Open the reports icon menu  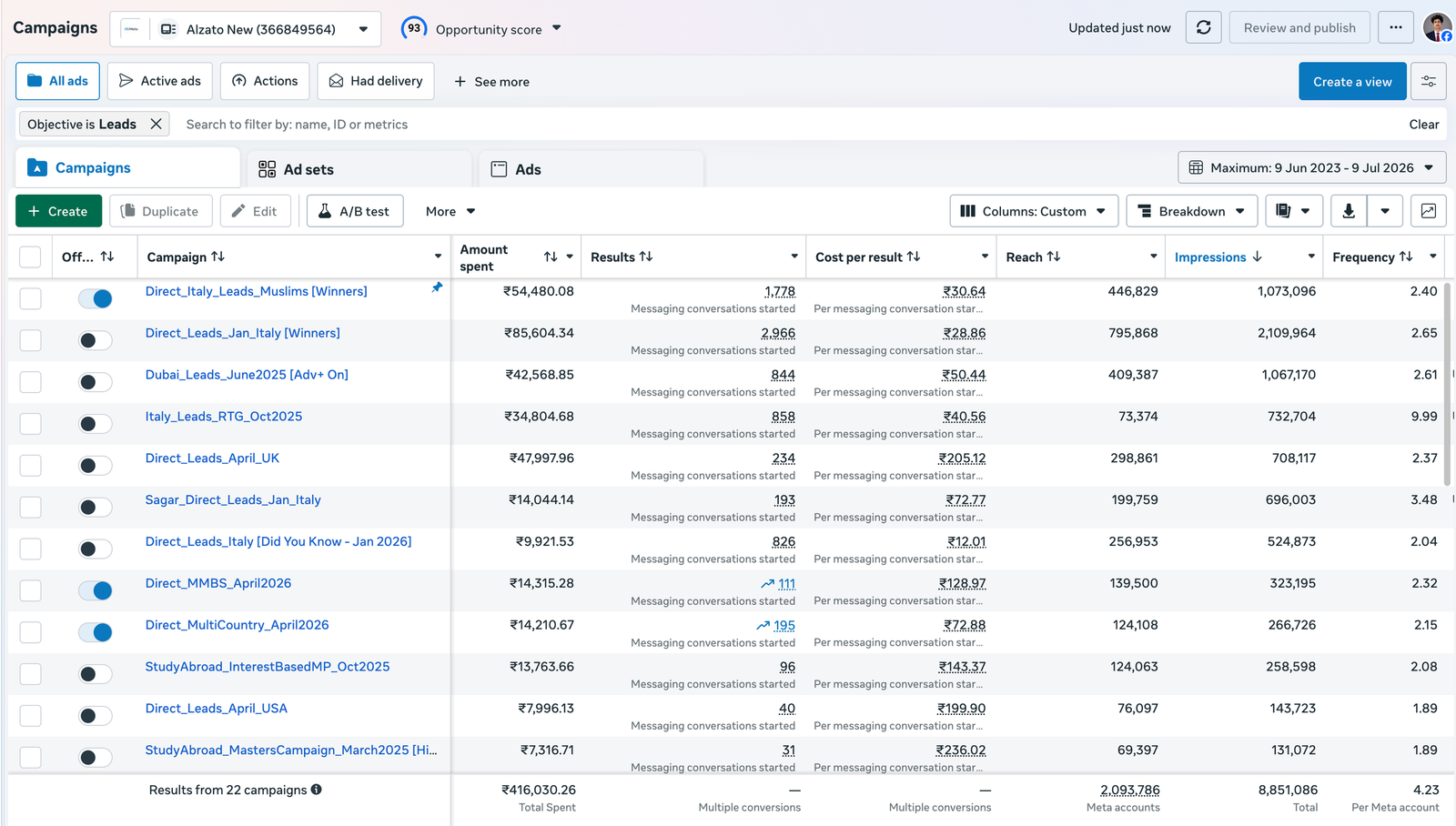click(1292, 211)
